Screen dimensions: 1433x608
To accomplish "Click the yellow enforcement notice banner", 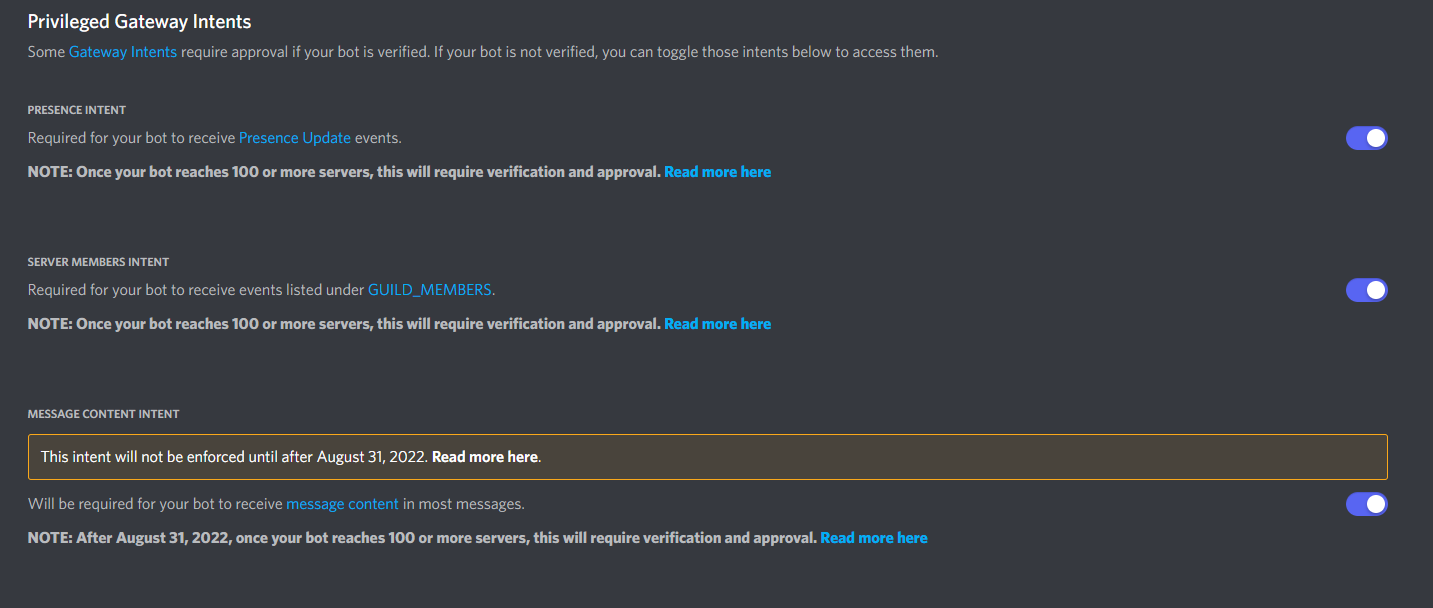I will pyautogui.click(x=708, y=457).
